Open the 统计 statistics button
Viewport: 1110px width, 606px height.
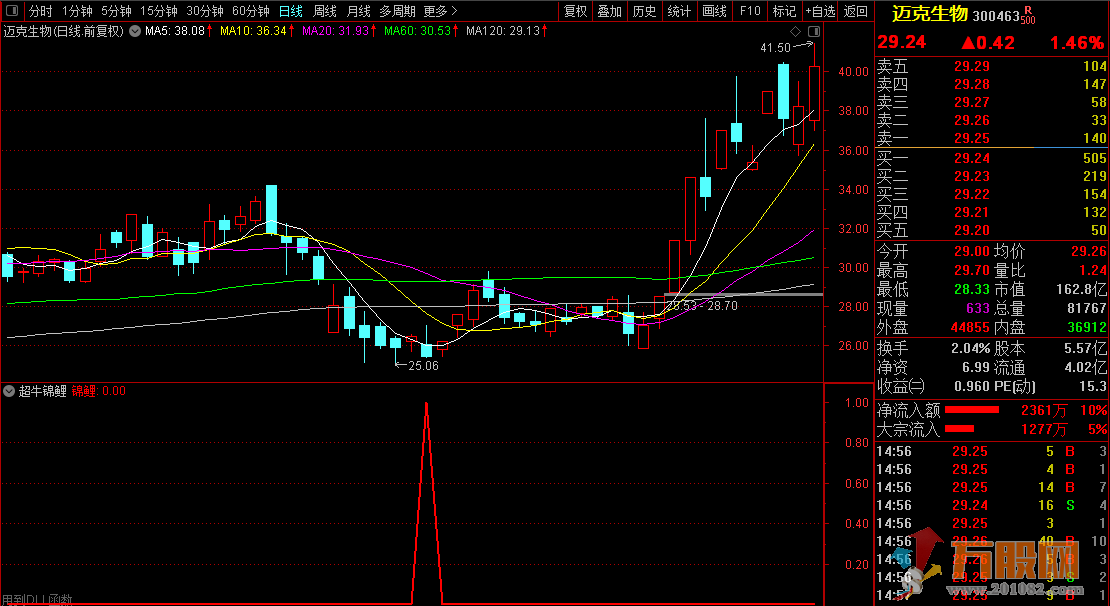click(680, 11)
